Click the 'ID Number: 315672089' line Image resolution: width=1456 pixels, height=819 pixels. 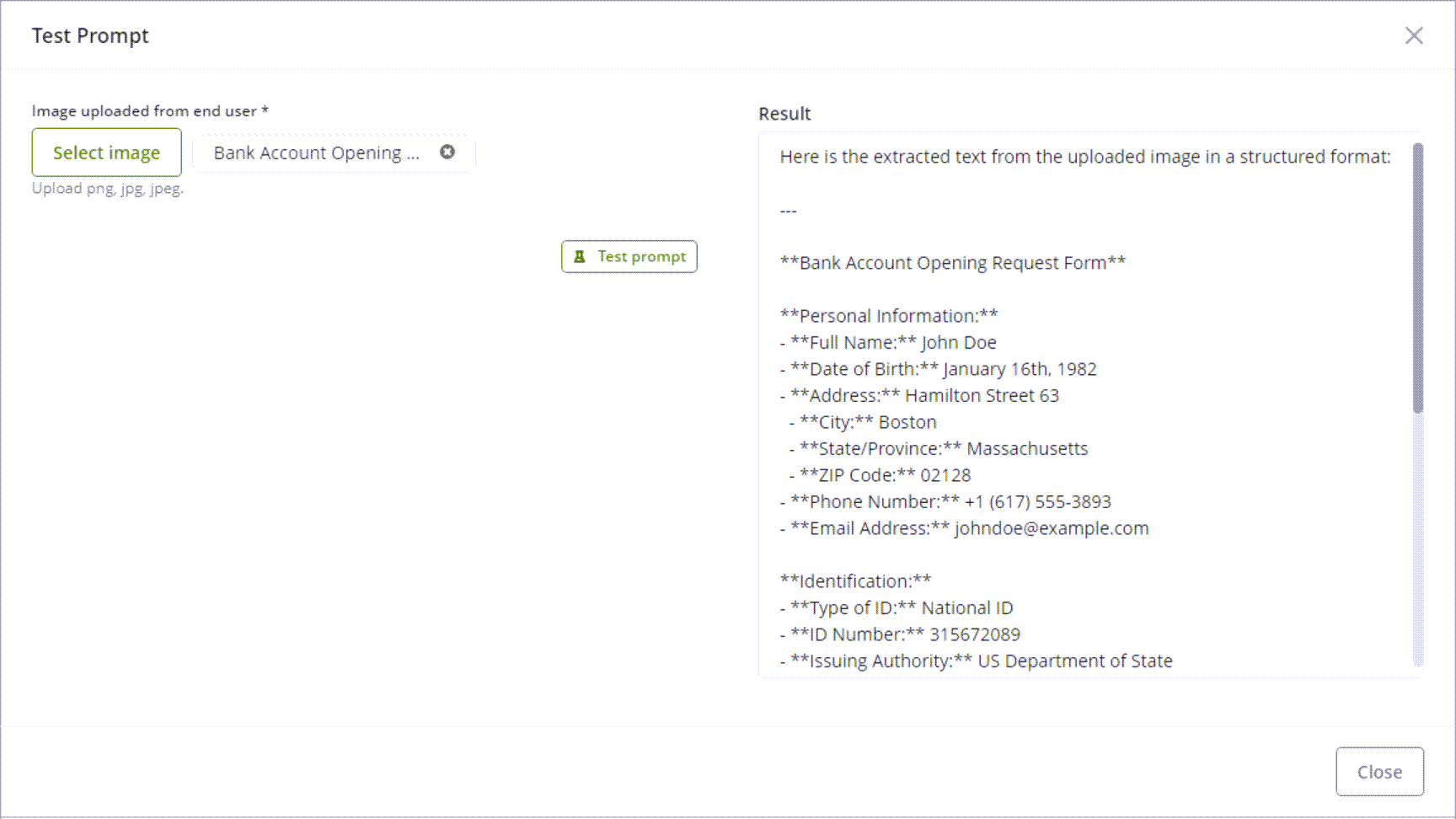point(900,634)
